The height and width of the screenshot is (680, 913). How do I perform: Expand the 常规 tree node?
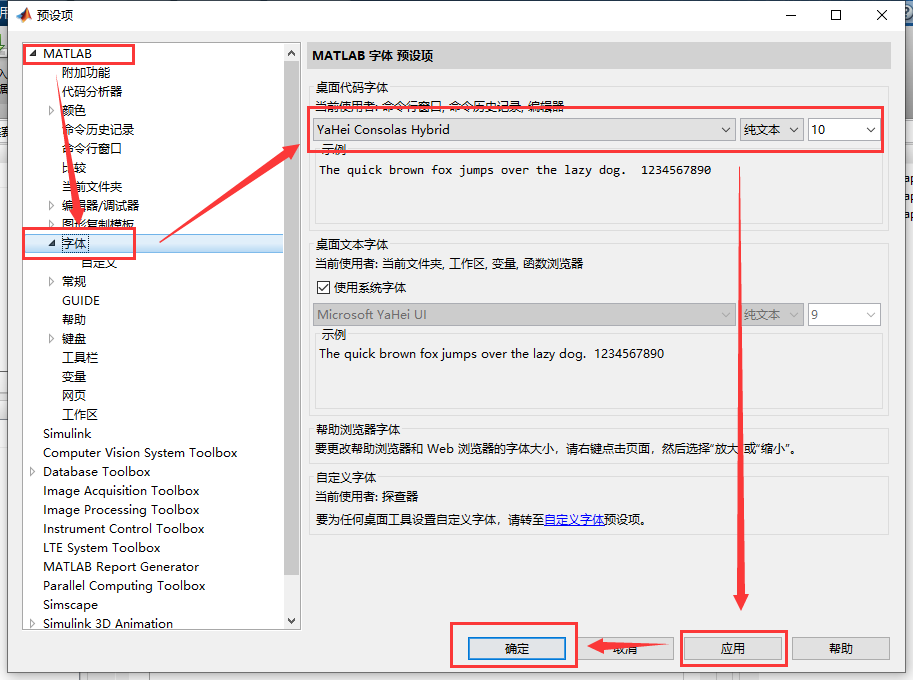click(51, 281)
